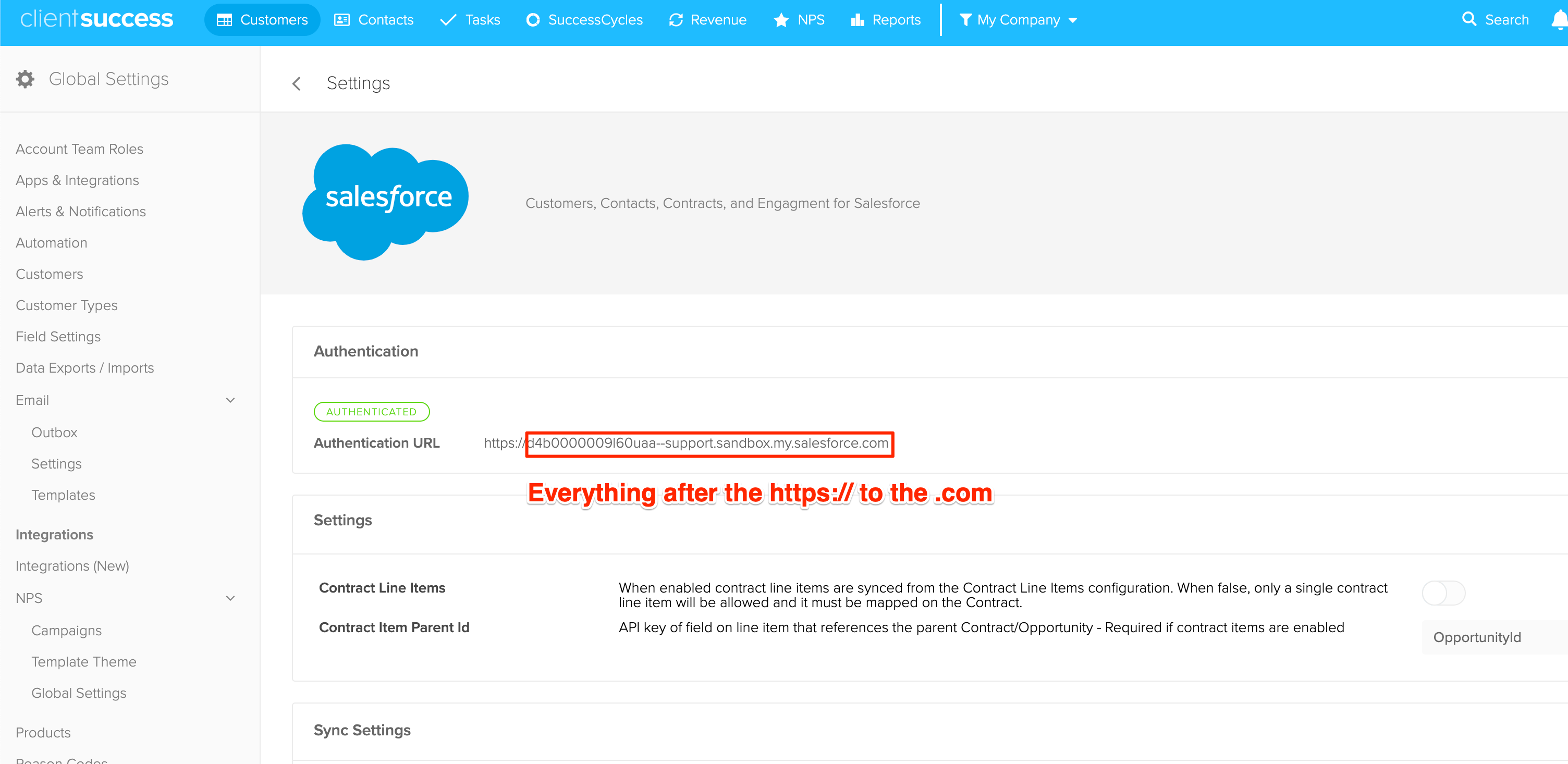Click the Contract Line Items label
Viewport: 1568px width, 764px height.
(x=382, y=588)
